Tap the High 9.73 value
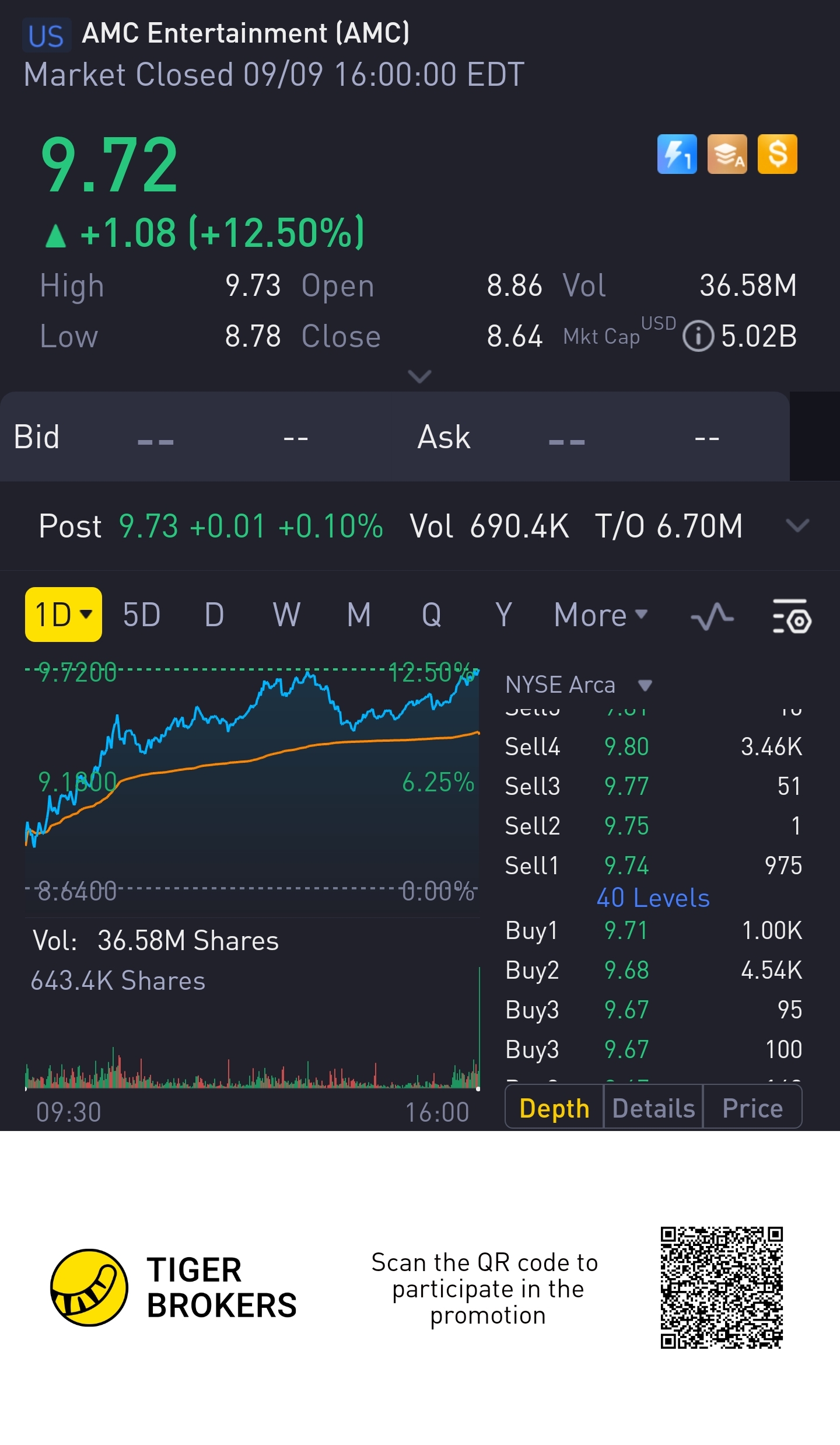The width and height of the screenshot is (840, 1445). (253, 285)
